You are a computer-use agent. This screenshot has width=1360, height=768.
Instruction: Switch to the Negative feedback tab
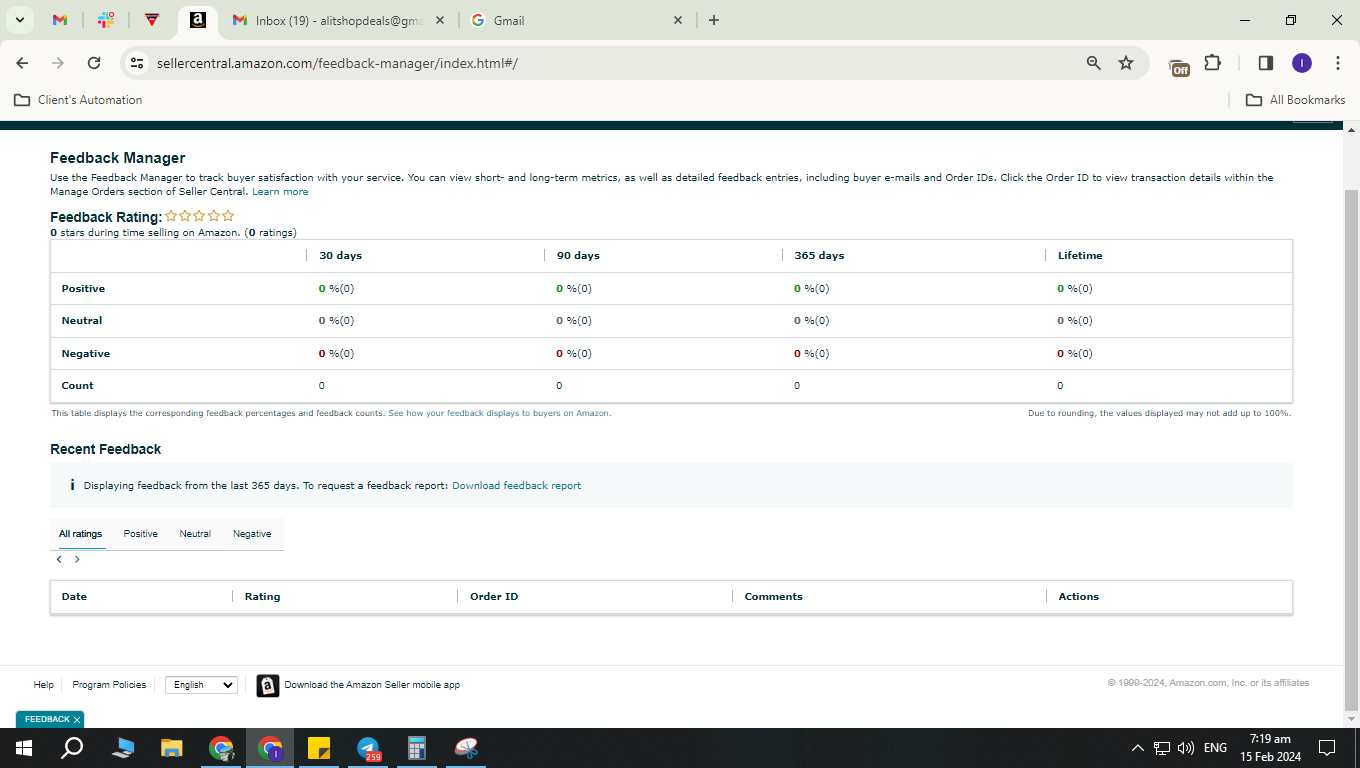(x=252, y=534)
